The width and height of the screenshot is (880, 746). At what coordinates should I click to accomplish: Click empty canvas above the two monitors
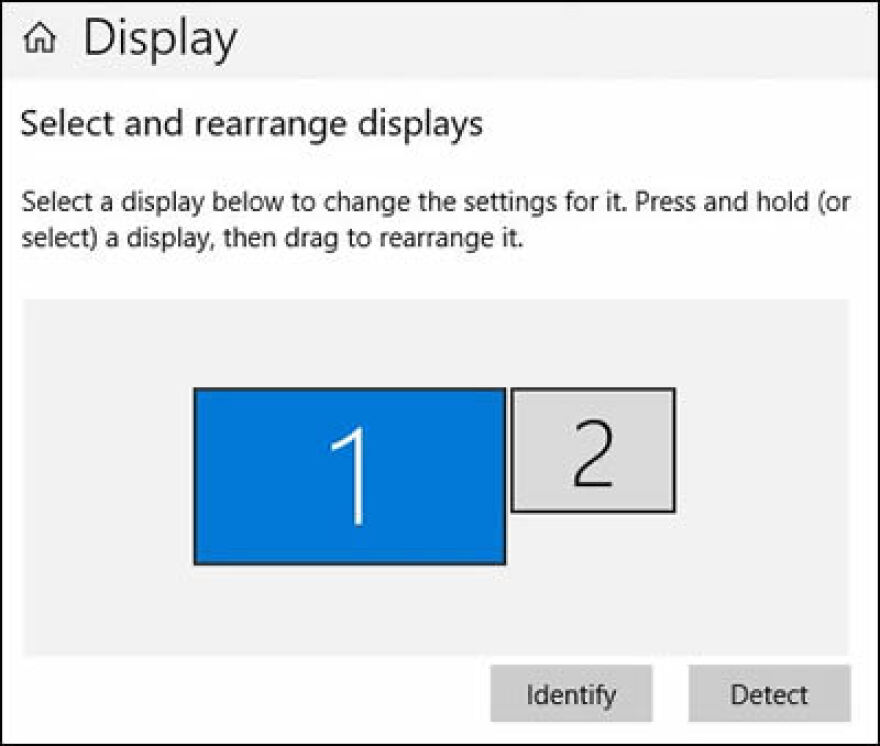click(435, 340)
